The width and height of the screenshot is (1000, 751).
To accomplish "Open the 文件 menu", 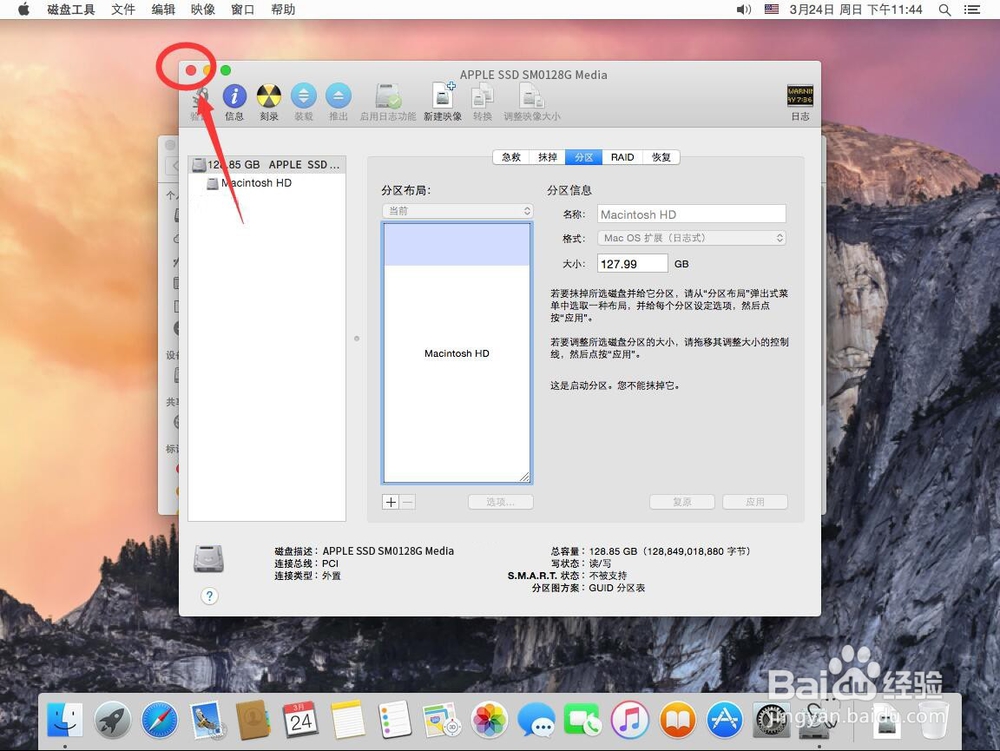I will [123, 10].
